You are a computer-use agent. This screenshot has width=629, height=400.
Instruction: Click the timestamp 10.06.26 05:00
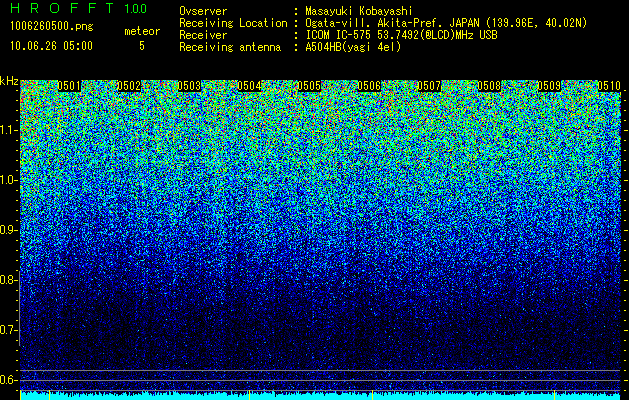pos(51,46)
